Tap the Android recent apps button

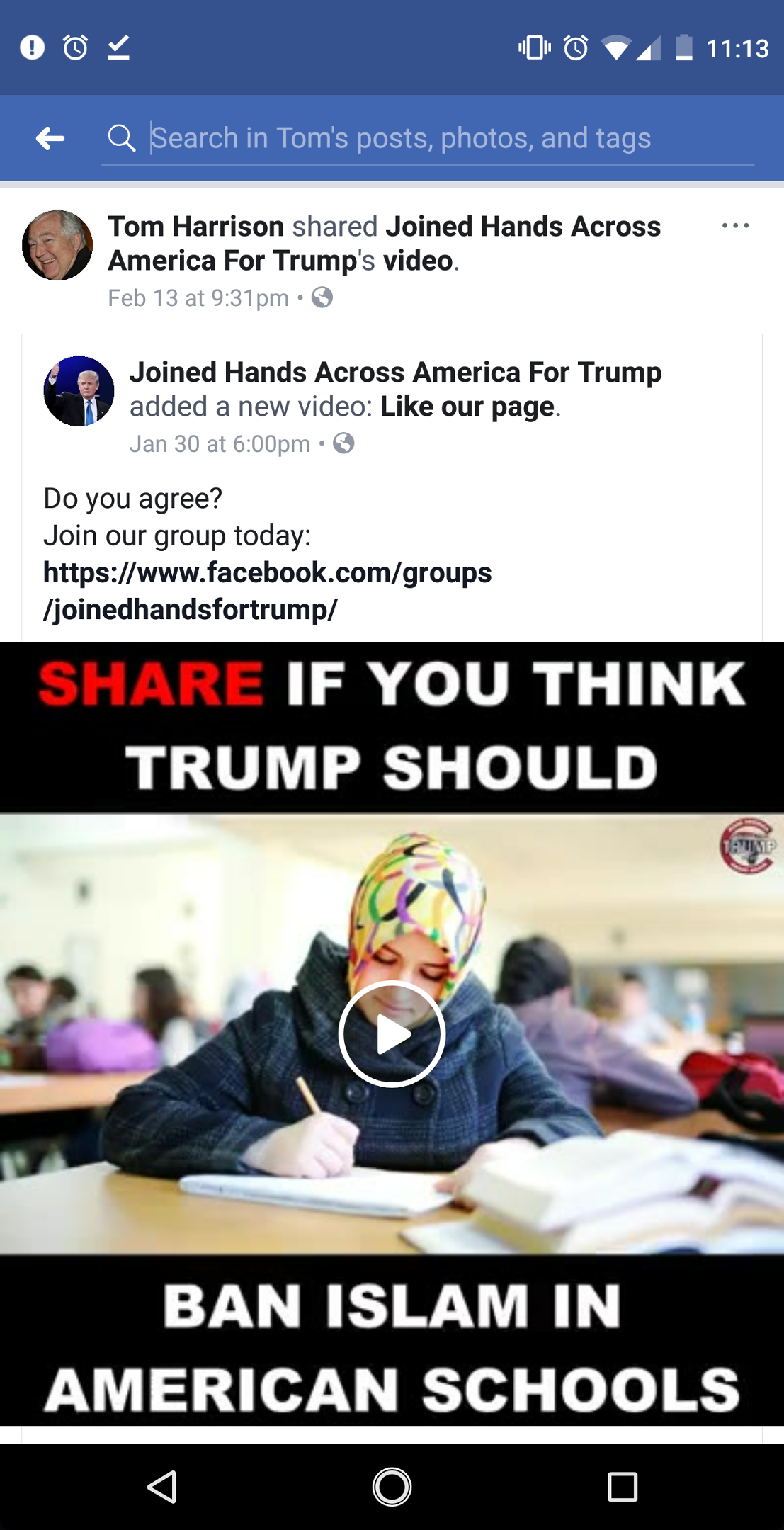tap(623, 1487)
